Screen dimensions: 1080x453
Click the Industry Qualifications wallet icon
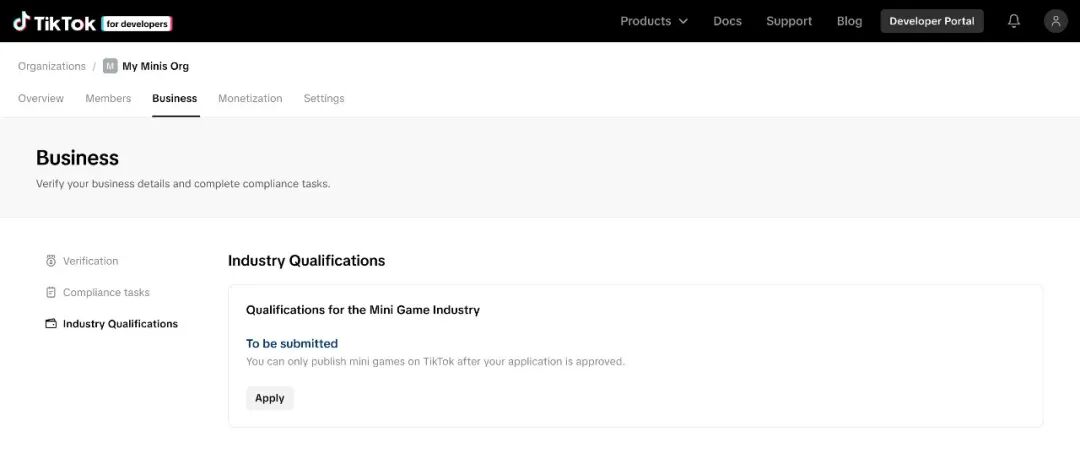coord(50,324)
